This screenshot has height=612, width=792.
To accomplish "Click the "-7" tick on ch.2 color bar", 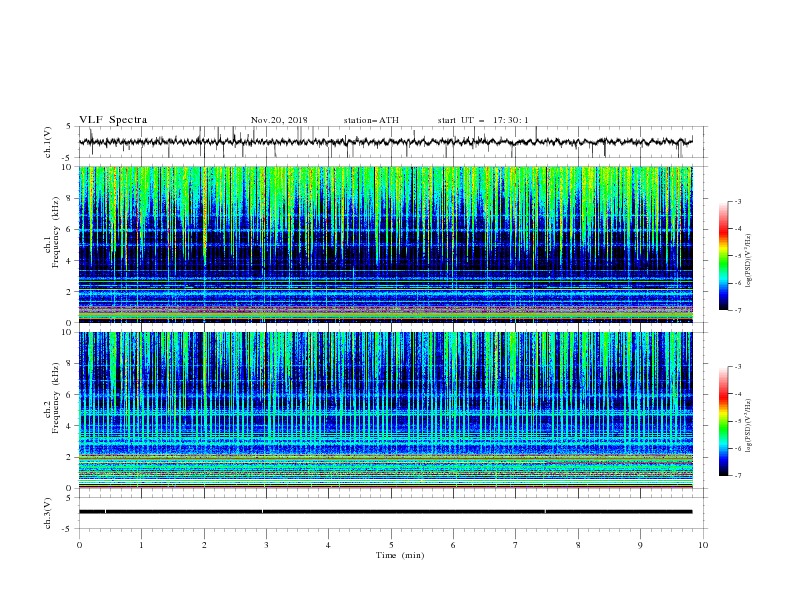I will (x=737, y=475).
